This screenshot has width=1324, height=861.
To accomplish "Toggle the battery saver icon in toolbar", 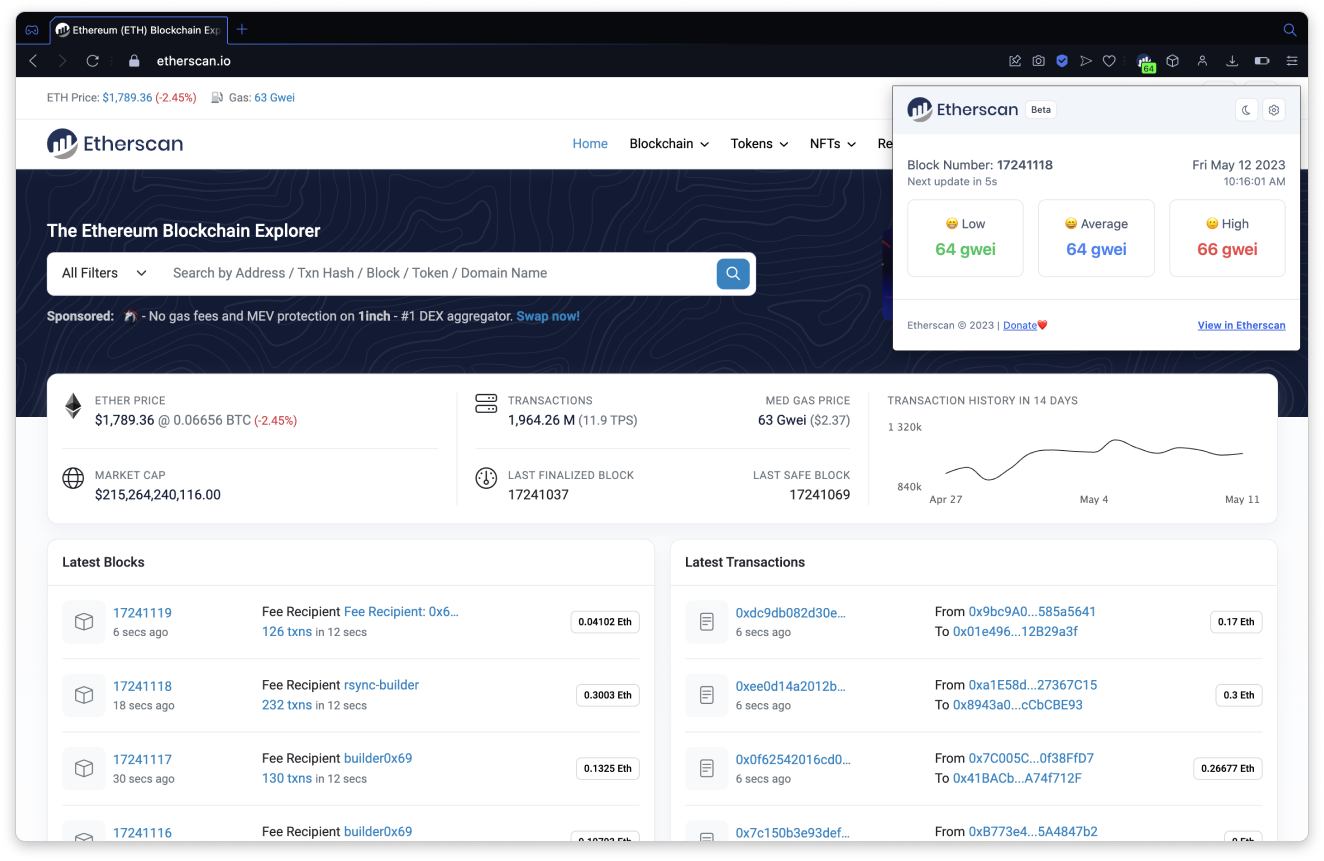I will (1262, 61).
